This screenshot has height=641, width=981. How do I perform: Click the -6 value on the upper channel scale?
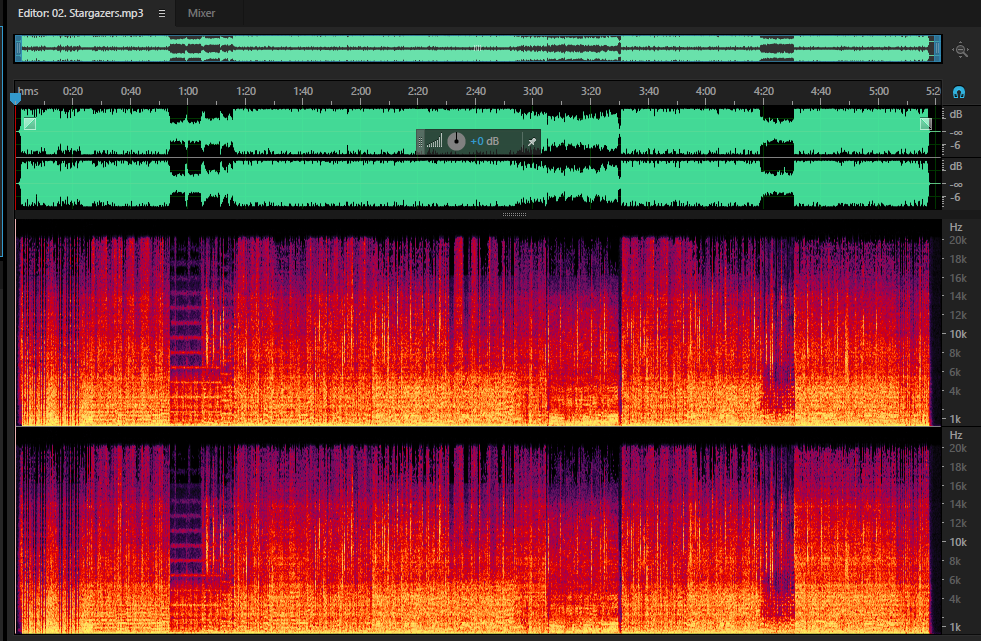pos(955,146)
